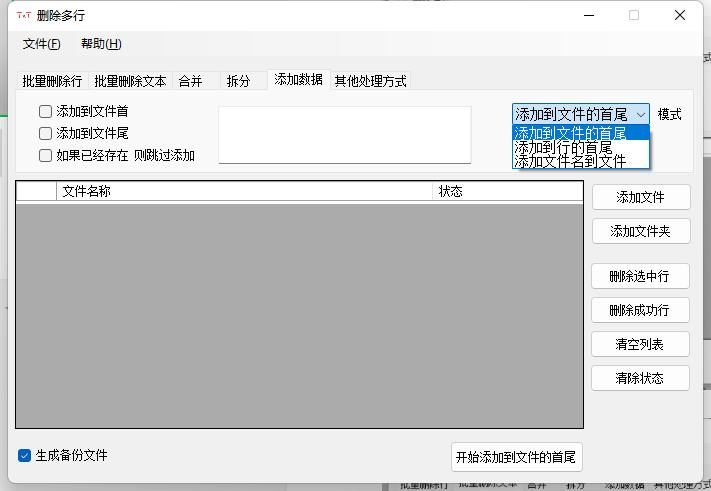Close the 删除多行 window
Image resolution: width=711 pixels, height=491 pixels.
pyautogui.click(x=680, y=15)
